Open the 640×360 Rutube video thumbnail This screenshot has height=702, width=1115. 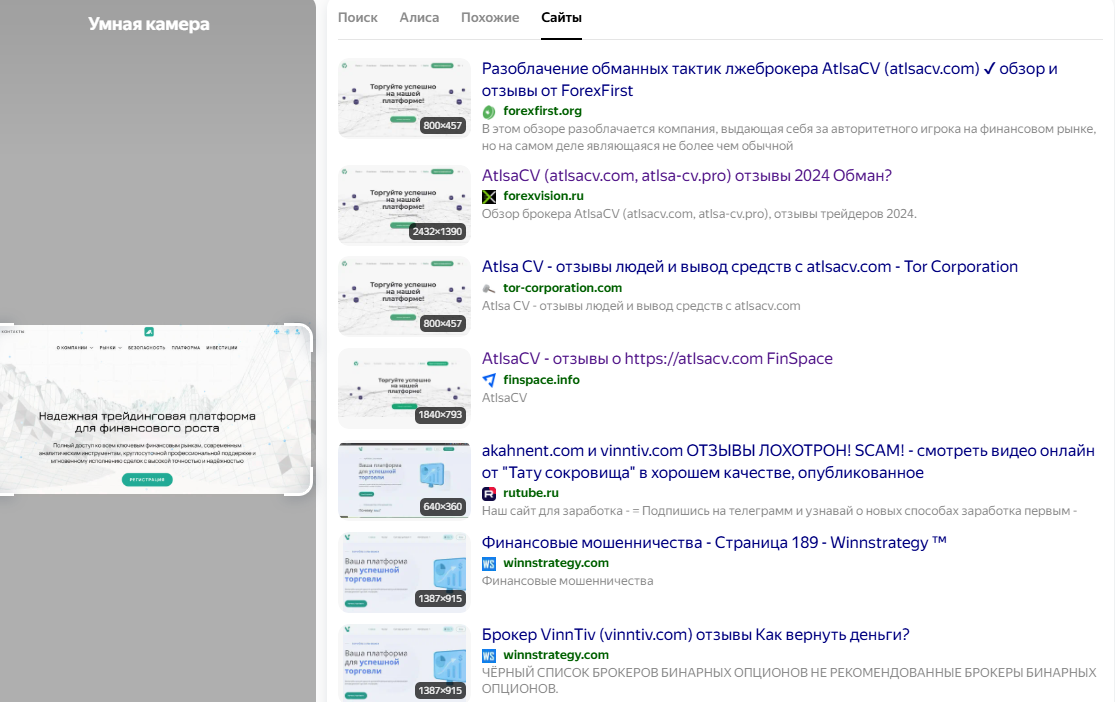coord(404,480)
